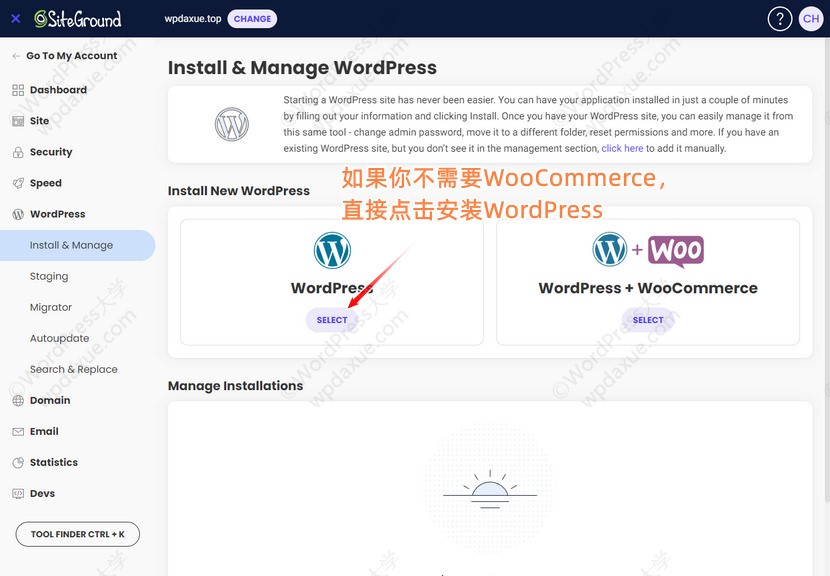Click blue WordPress logo in WordPress card

[332, 250]
